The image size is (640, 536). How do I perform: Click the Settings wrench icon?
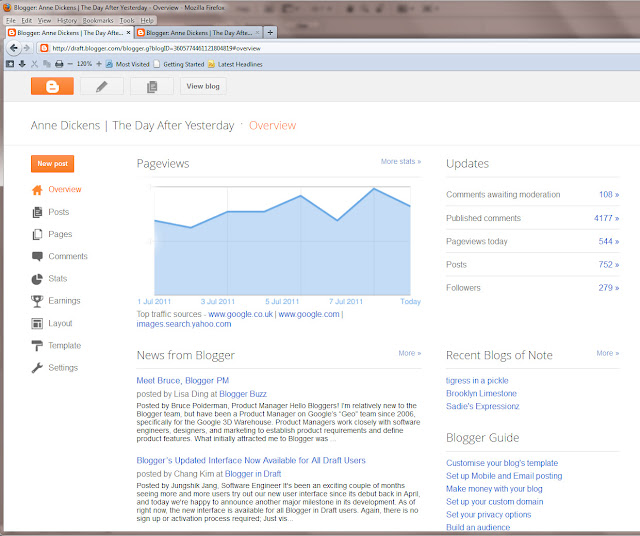pyautogui.click(x=37, y=368)
